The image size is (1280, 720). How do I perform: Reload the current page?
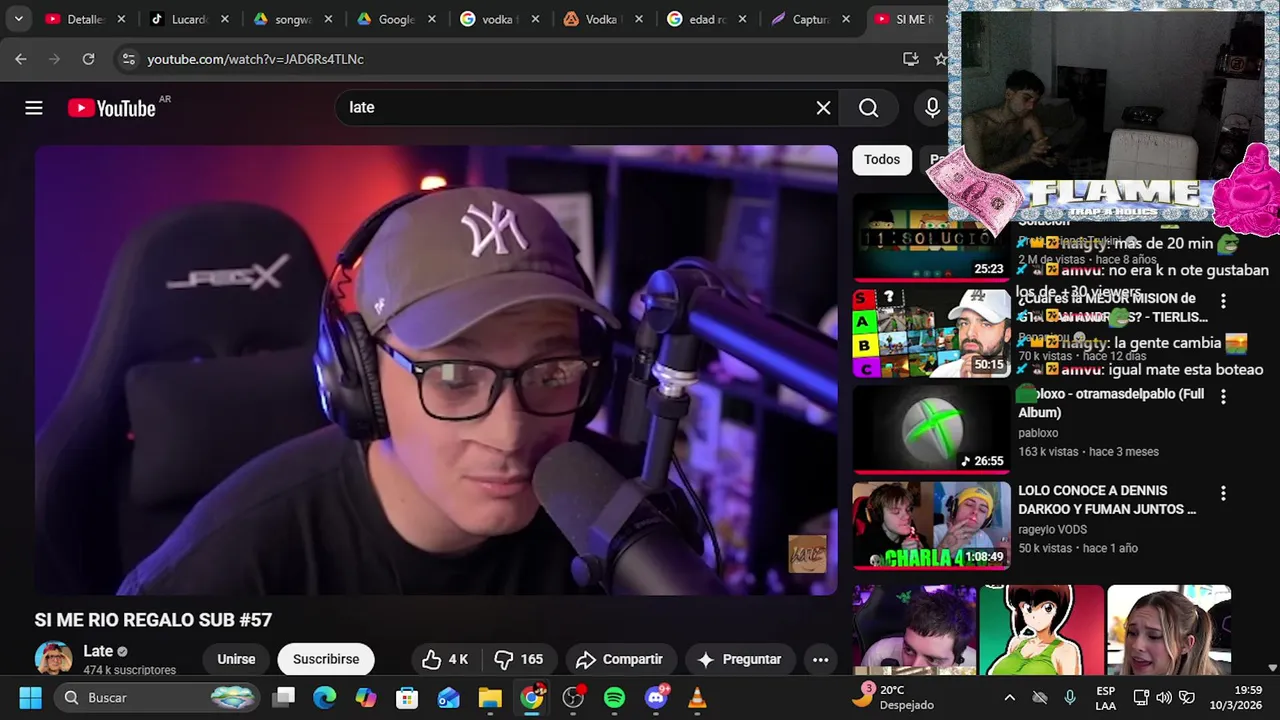pyautogui.click(x=88, y=59)
